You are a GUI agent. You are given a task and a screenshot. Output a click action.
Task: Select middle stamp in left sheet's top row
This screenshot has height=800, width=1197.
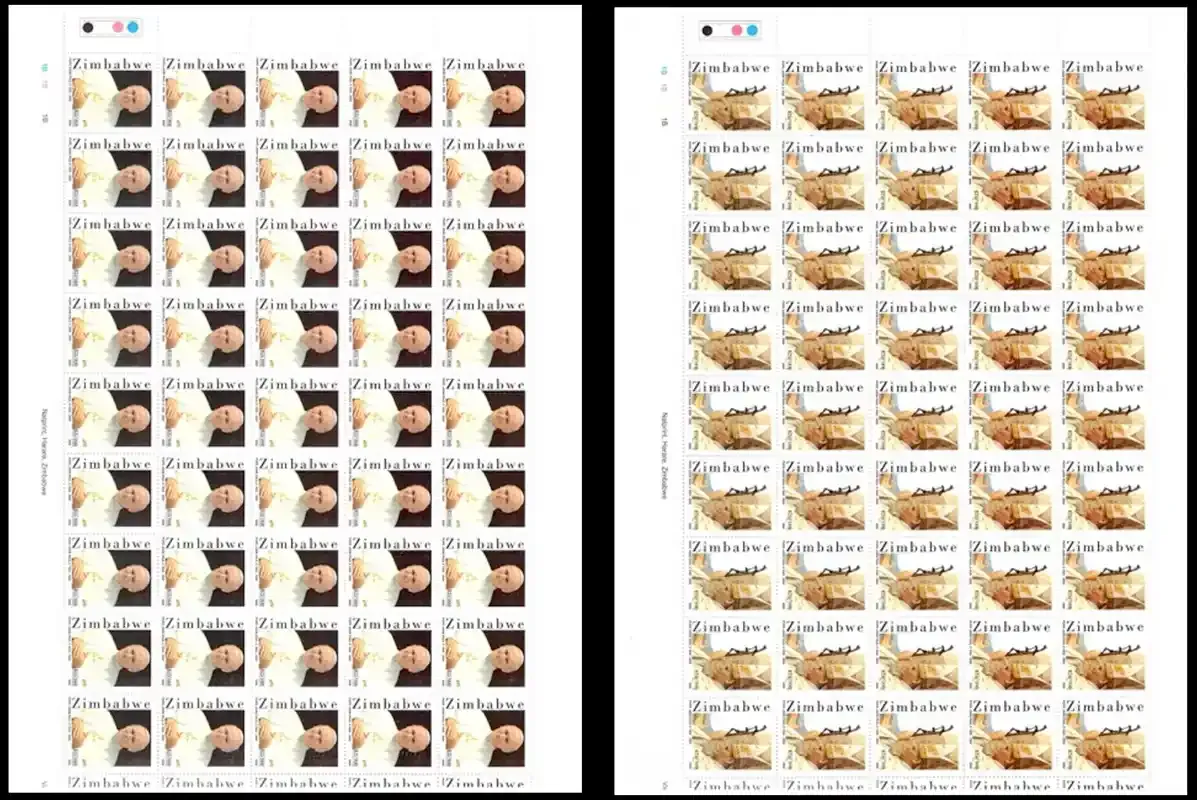[x=298, y=92]
